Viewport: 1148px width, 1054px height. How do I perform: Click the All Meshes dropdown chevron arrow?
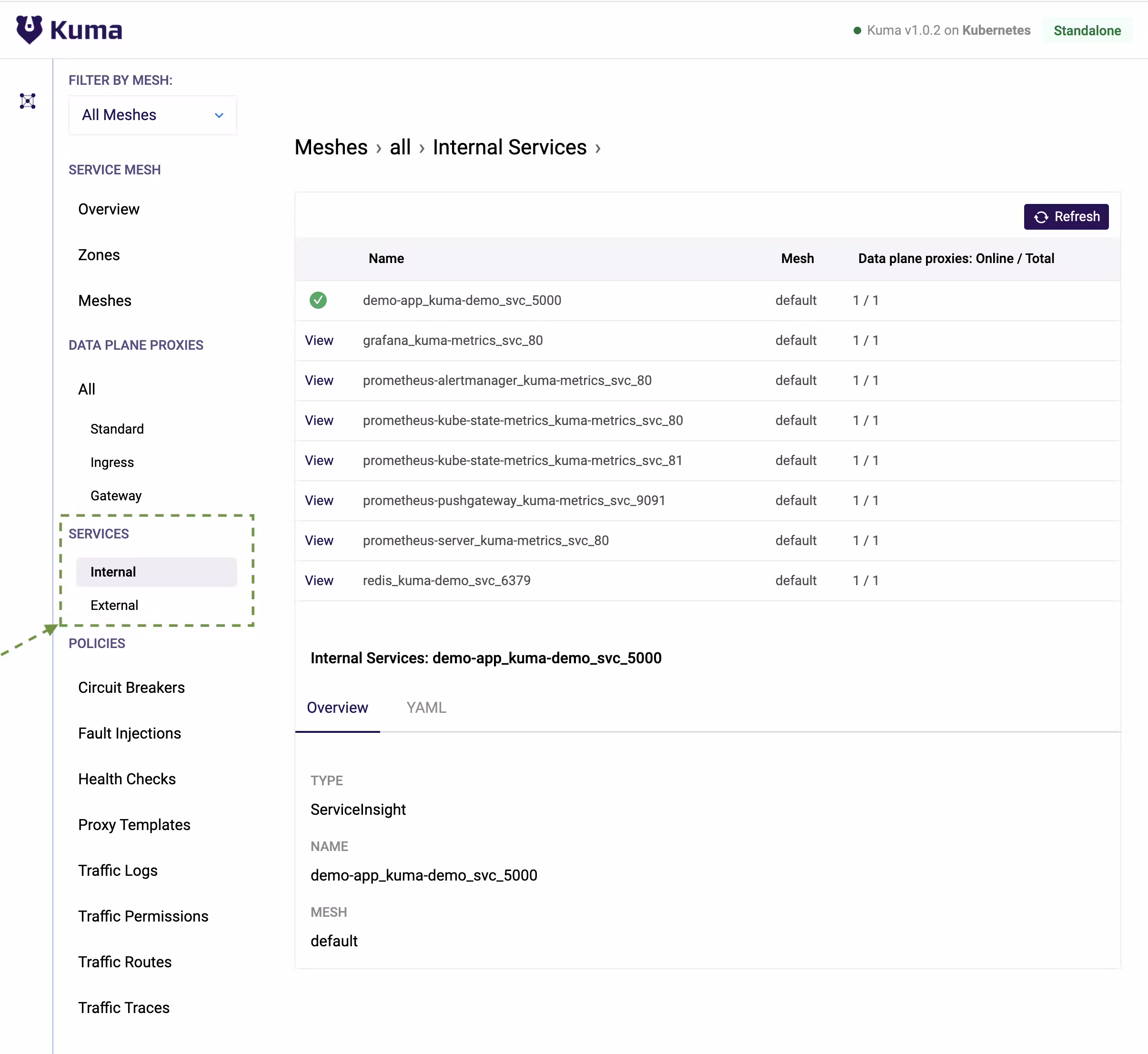coord(219,116)
